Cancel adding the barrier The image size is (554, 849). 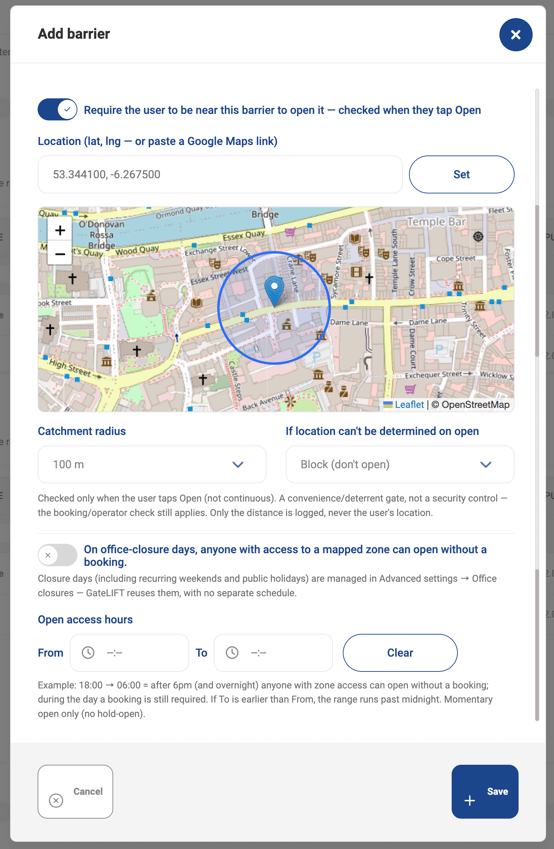coord(75,792)
